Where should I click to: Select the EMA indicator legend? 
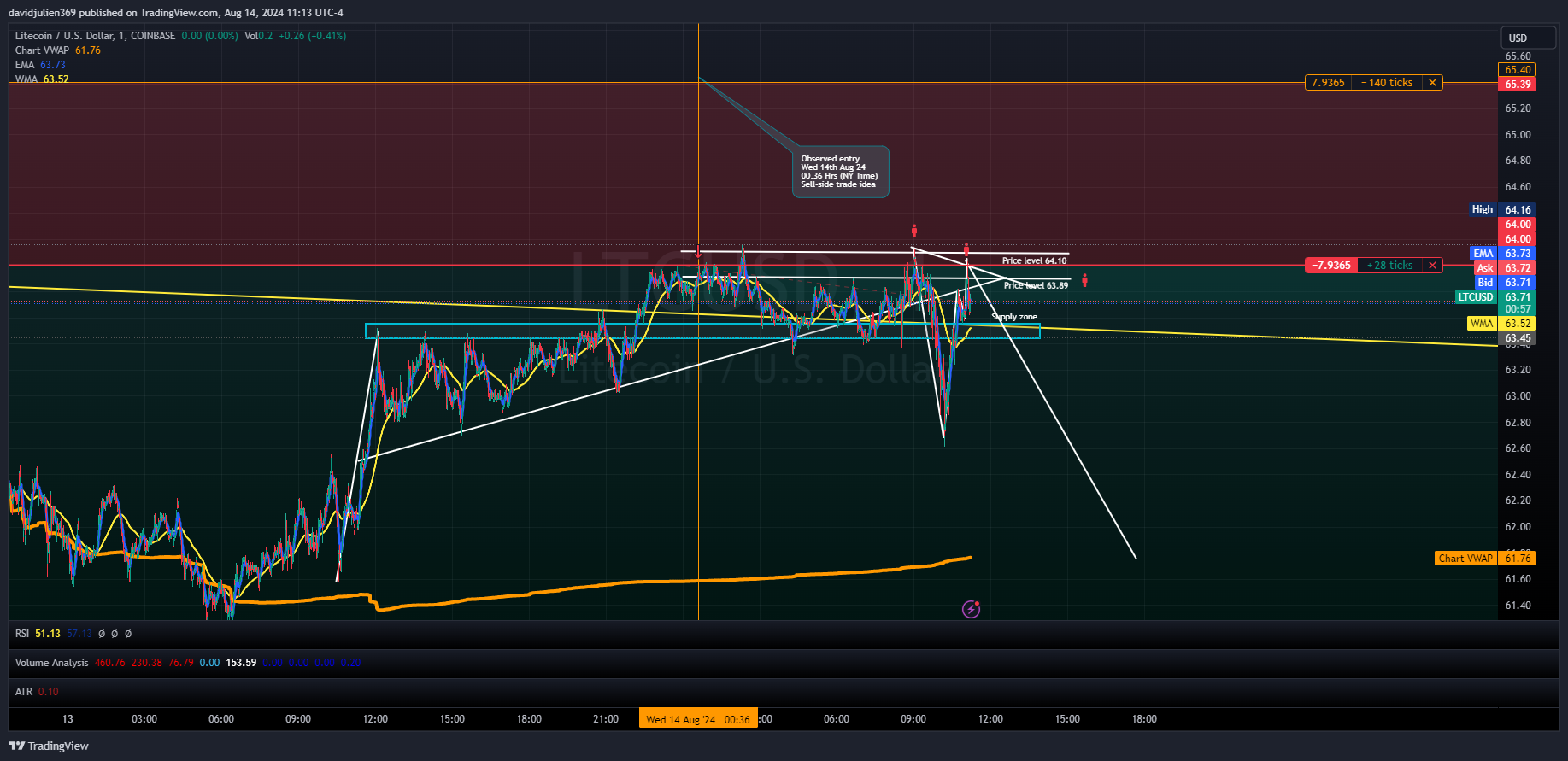(40, 65)
